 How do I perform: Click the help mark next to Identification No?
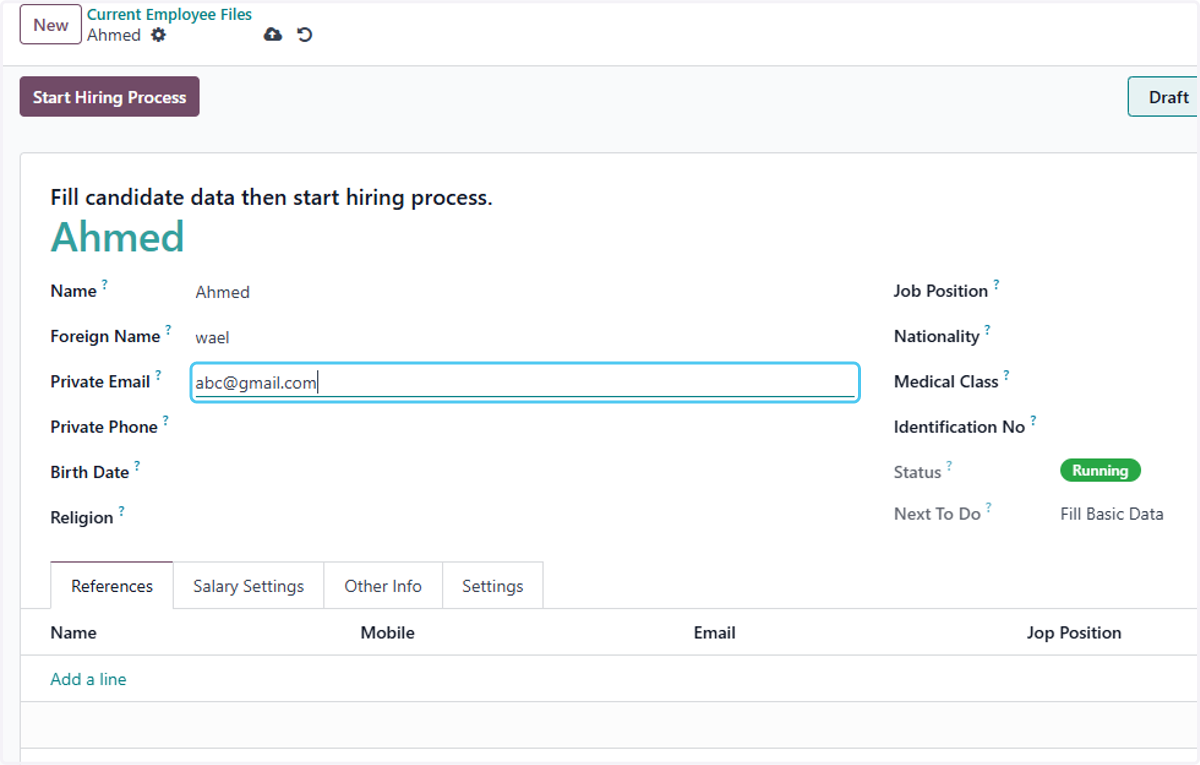(x=1033, y=421)
